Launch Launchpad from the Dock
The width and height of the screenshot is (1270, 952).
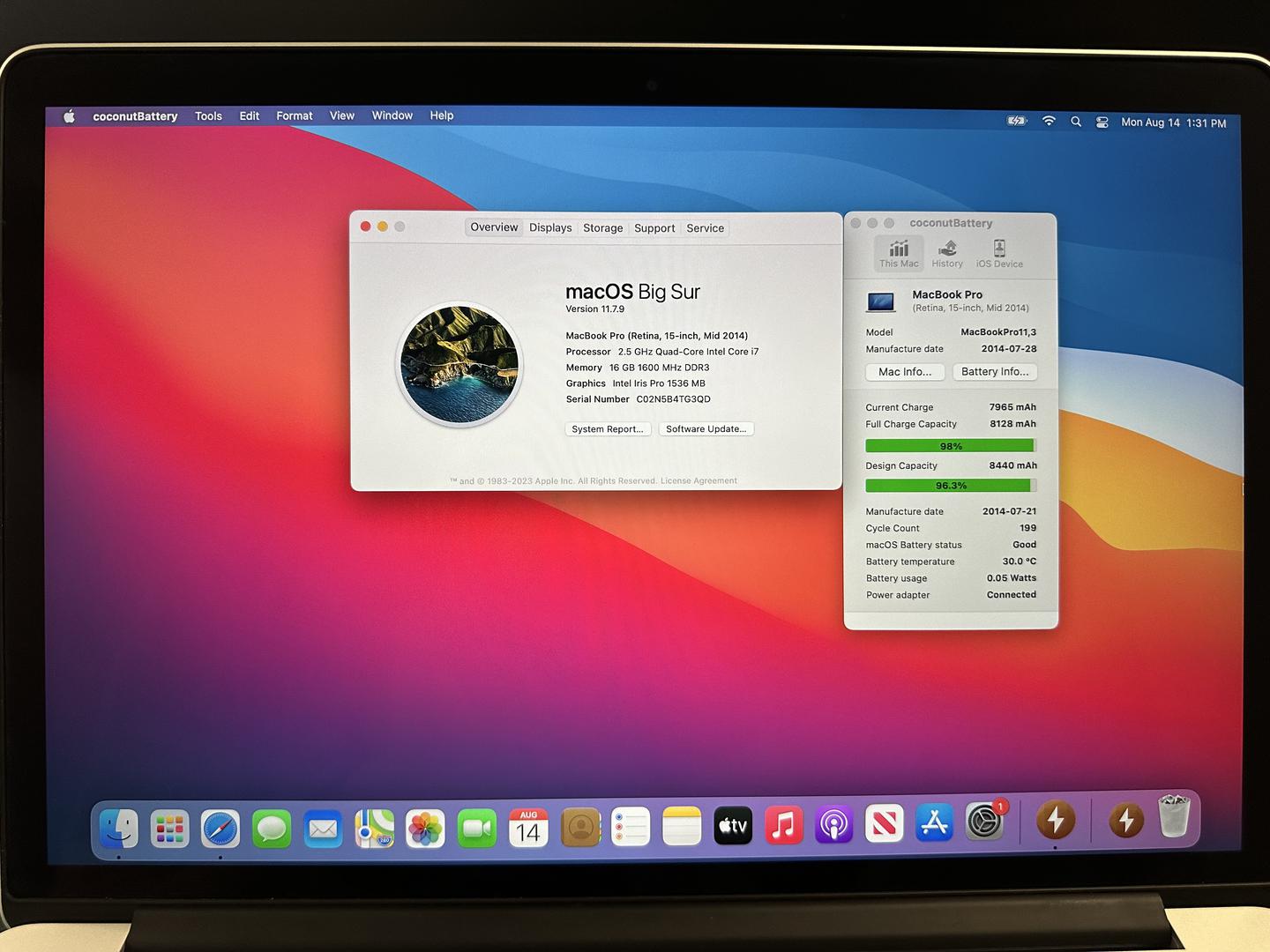169,828
